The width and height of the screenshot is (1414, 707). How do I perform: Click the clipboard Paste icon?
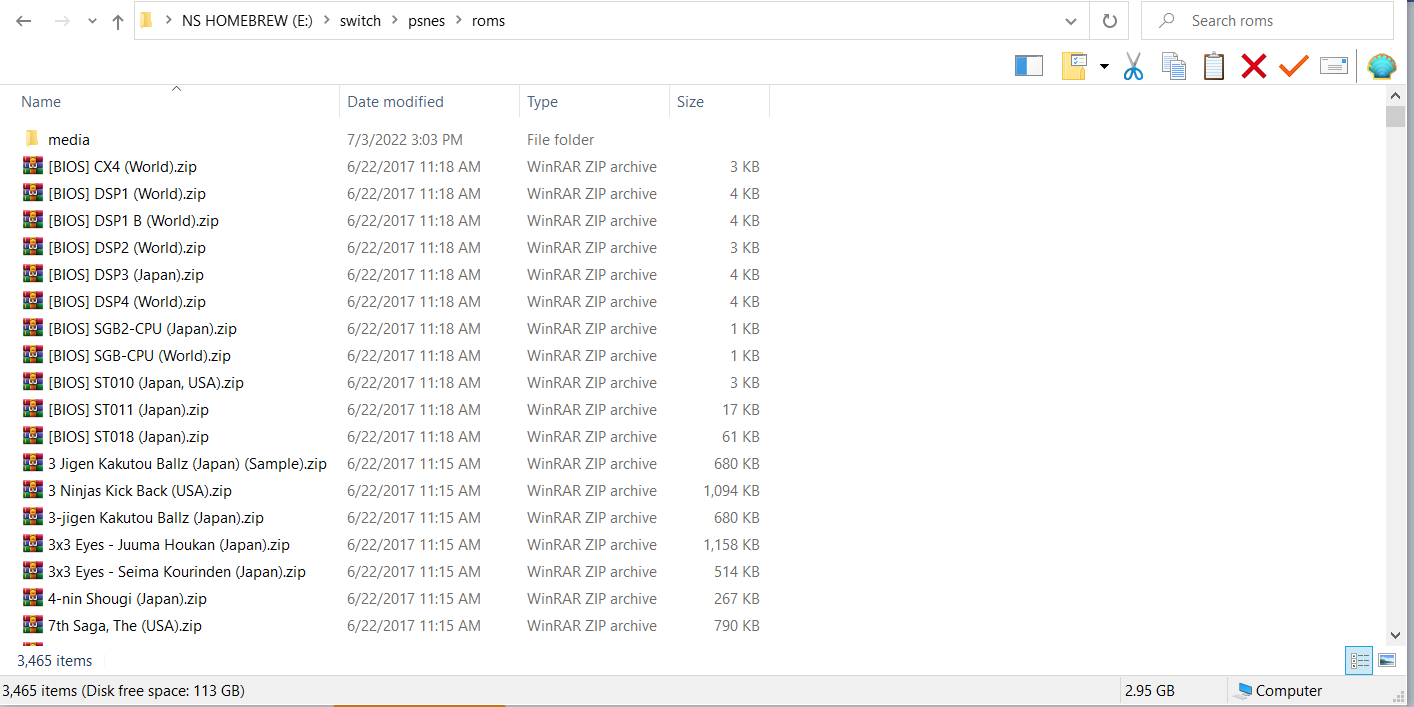(1214, 66)
